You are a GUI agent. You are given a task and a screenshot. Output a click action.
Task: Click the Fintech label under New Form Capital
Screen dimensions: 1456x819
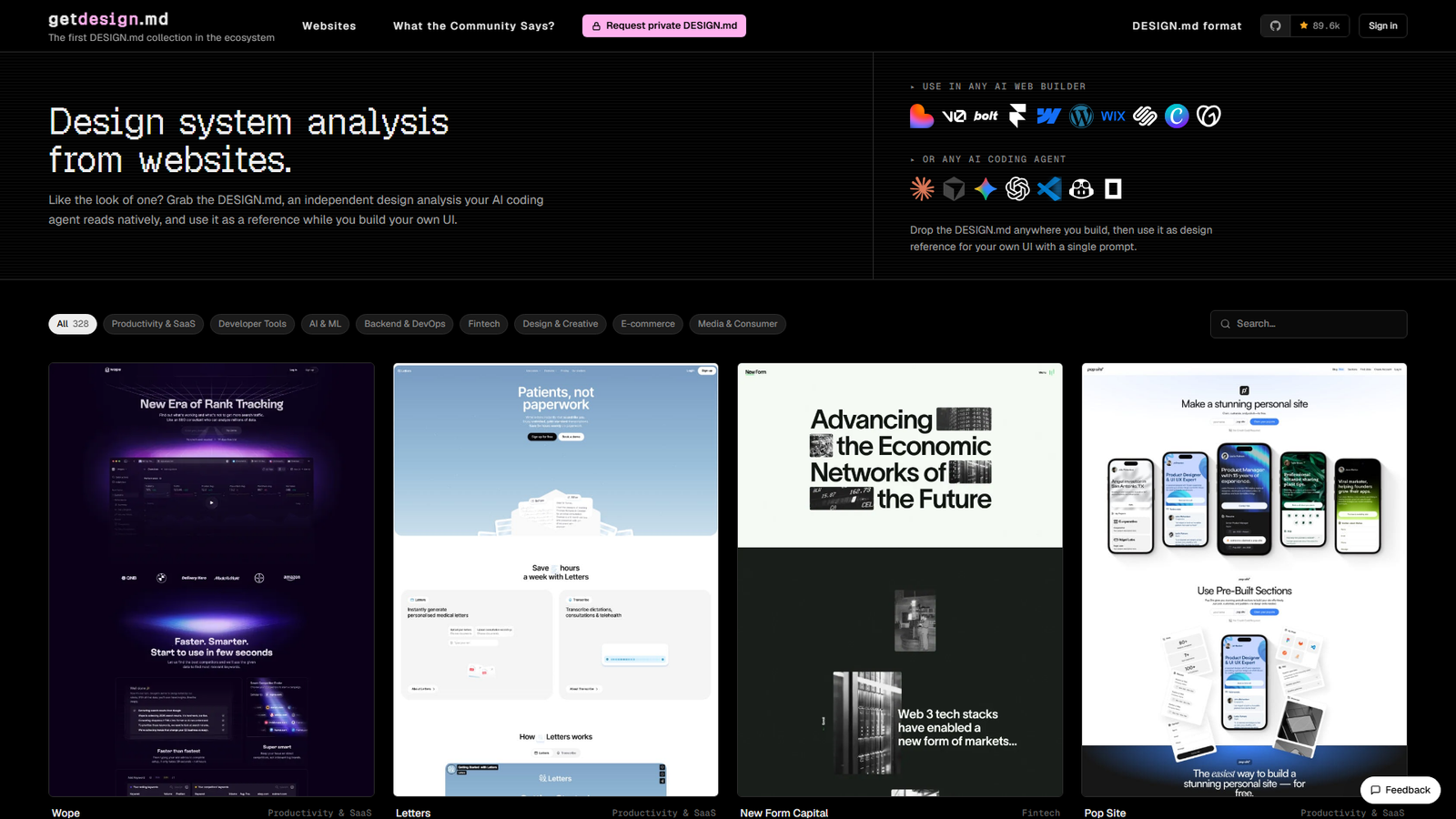(1041, 813)
